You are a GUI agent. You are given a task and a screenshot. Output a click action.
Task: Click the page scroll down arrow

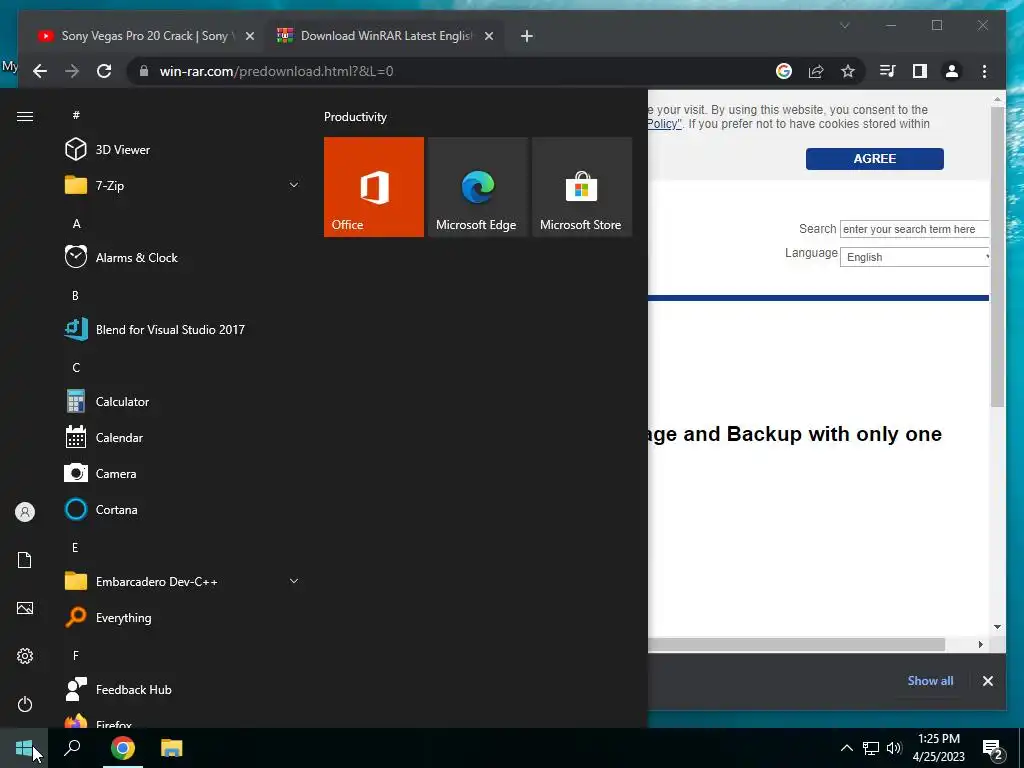[x=997, y=627]
